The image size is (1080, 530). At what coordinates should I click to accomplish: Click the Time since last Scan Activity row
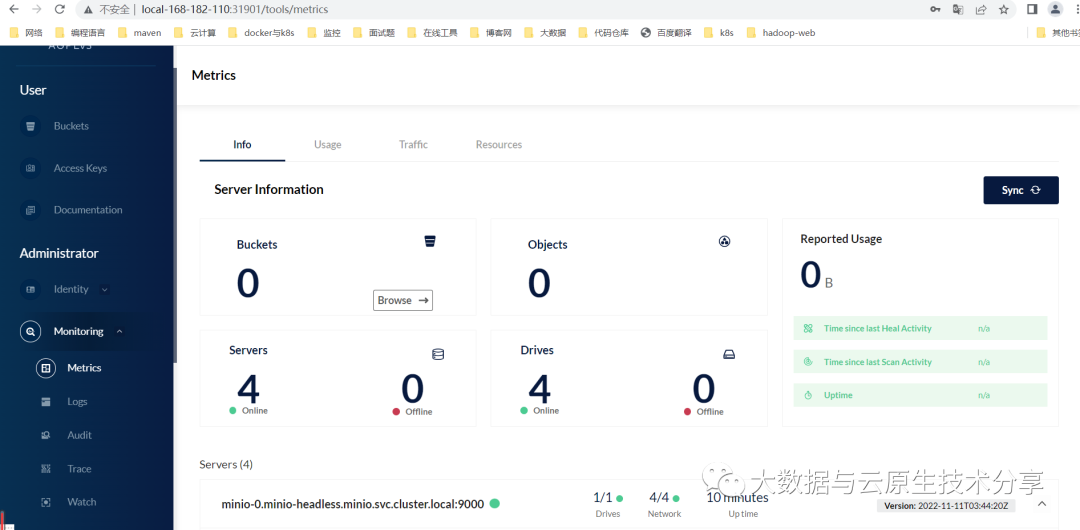tap(920, 362)
